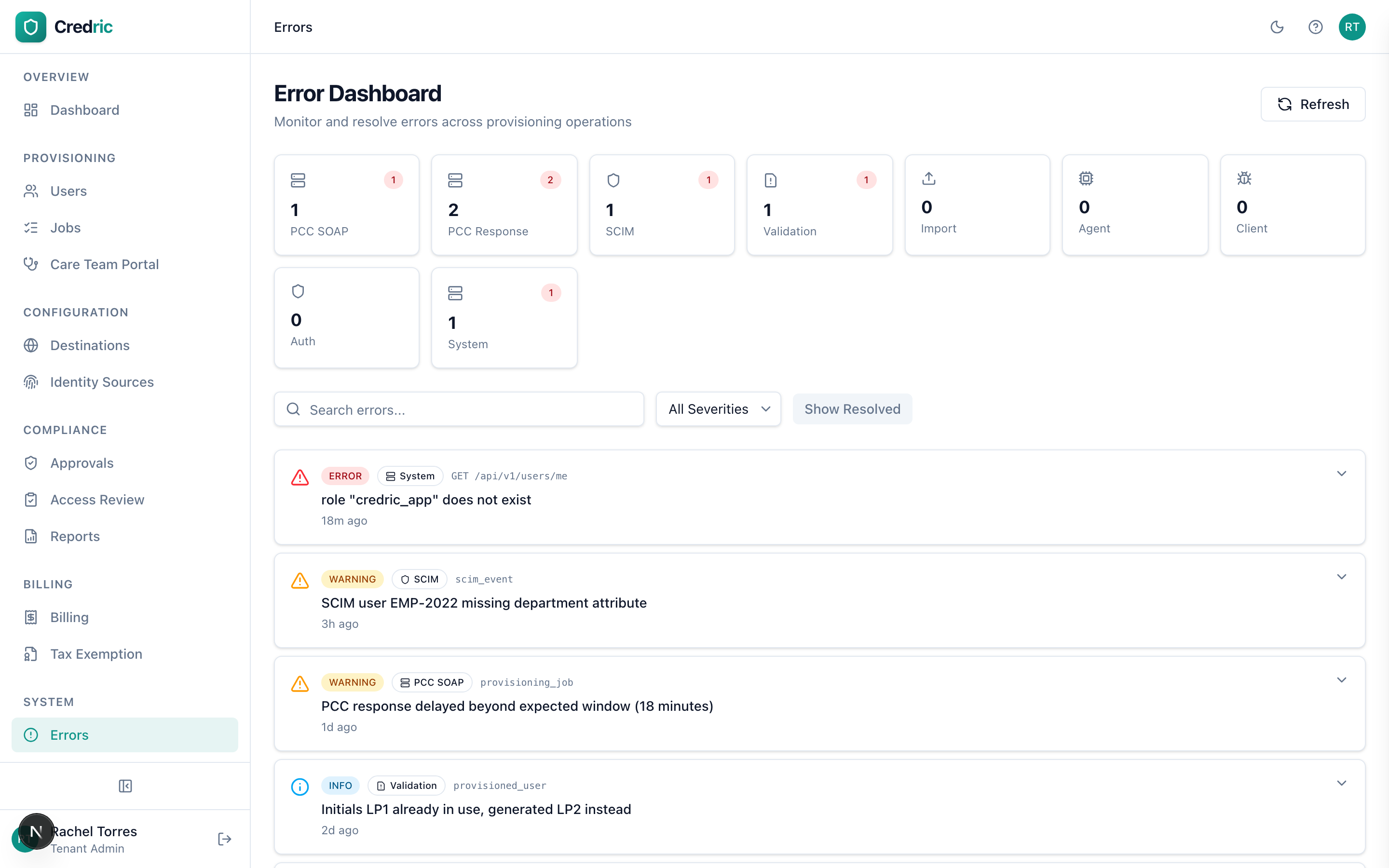Open help via the question mark icon
The width and height of the screenshot is (1389, 868).
pyautogui.click(x=1315, y=27)
